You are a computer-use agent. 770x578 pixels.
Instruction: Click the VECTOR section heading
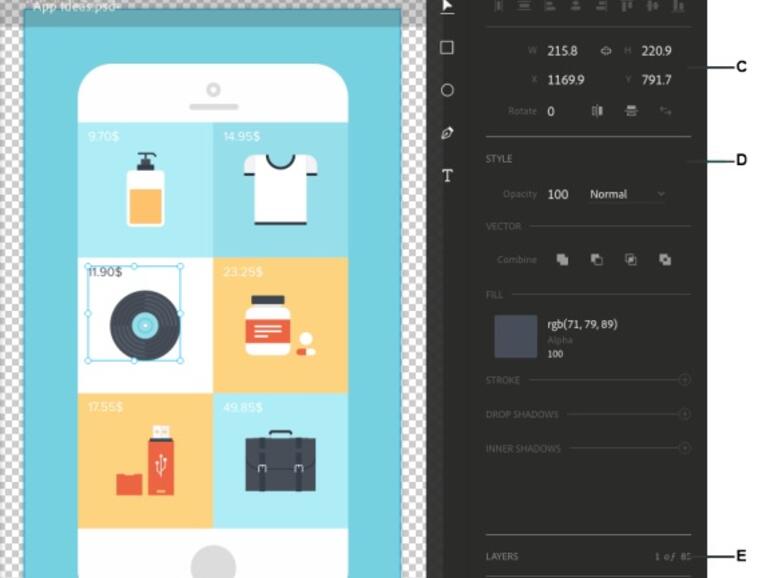point(503,226)
